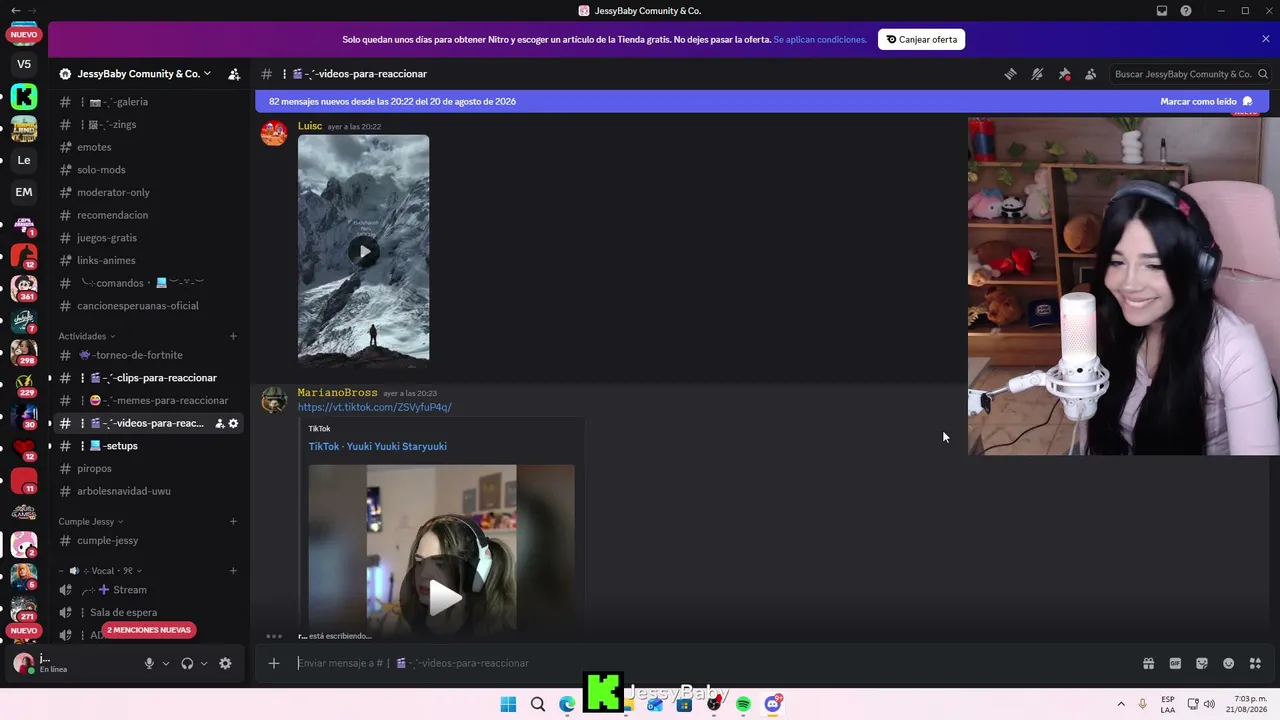Open the Windows Start menu

click(x=508, y=704)
